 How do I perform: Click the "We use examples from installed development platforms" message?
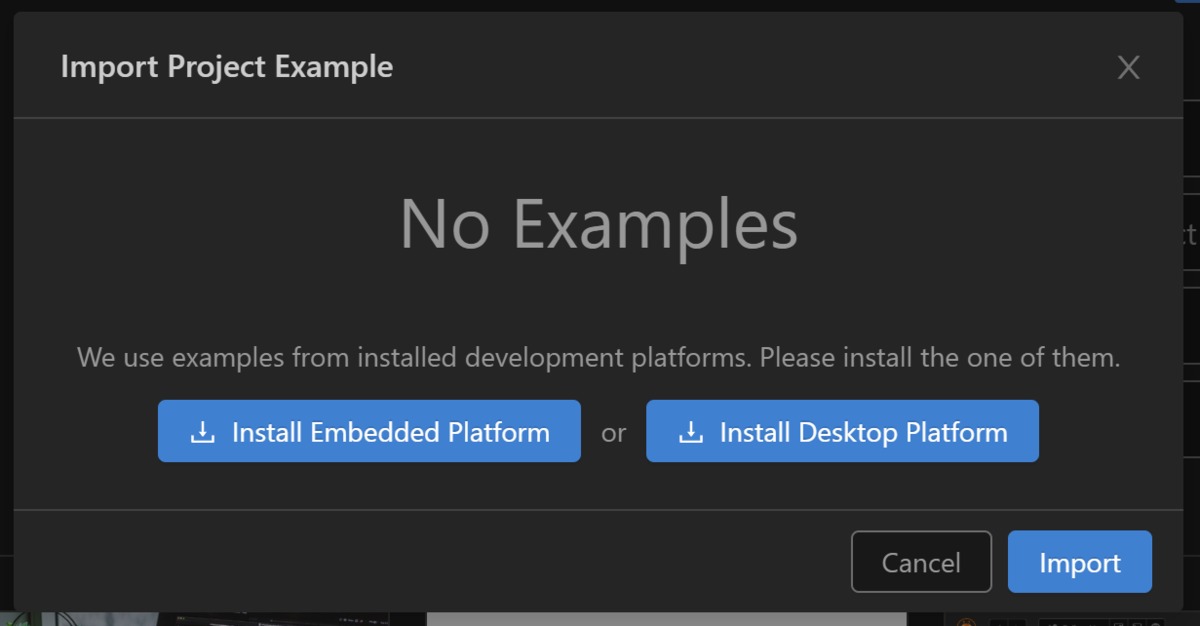coord(599,357)
